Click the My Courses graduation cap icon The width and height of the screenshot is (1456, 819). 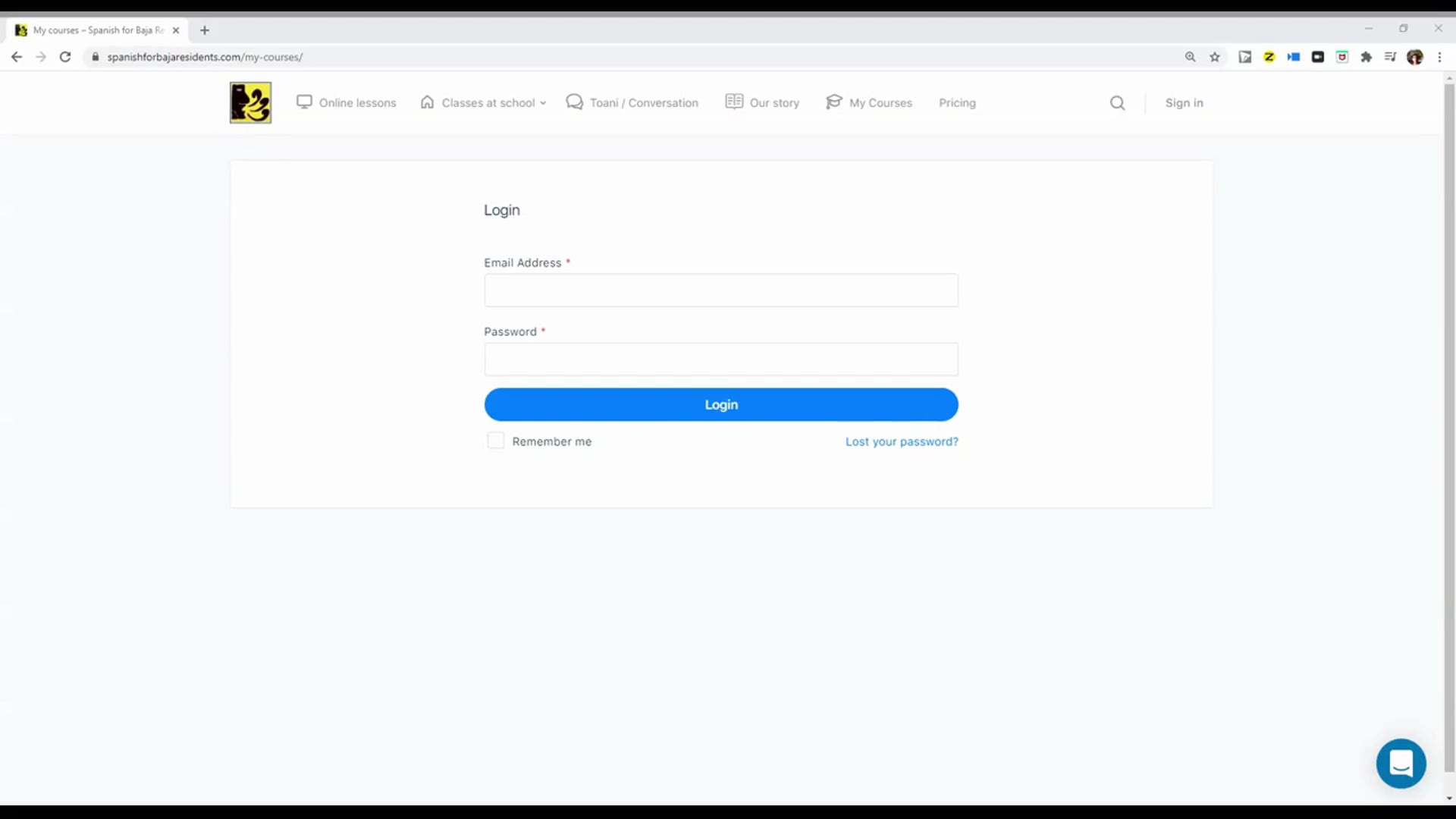click(833, 102)
